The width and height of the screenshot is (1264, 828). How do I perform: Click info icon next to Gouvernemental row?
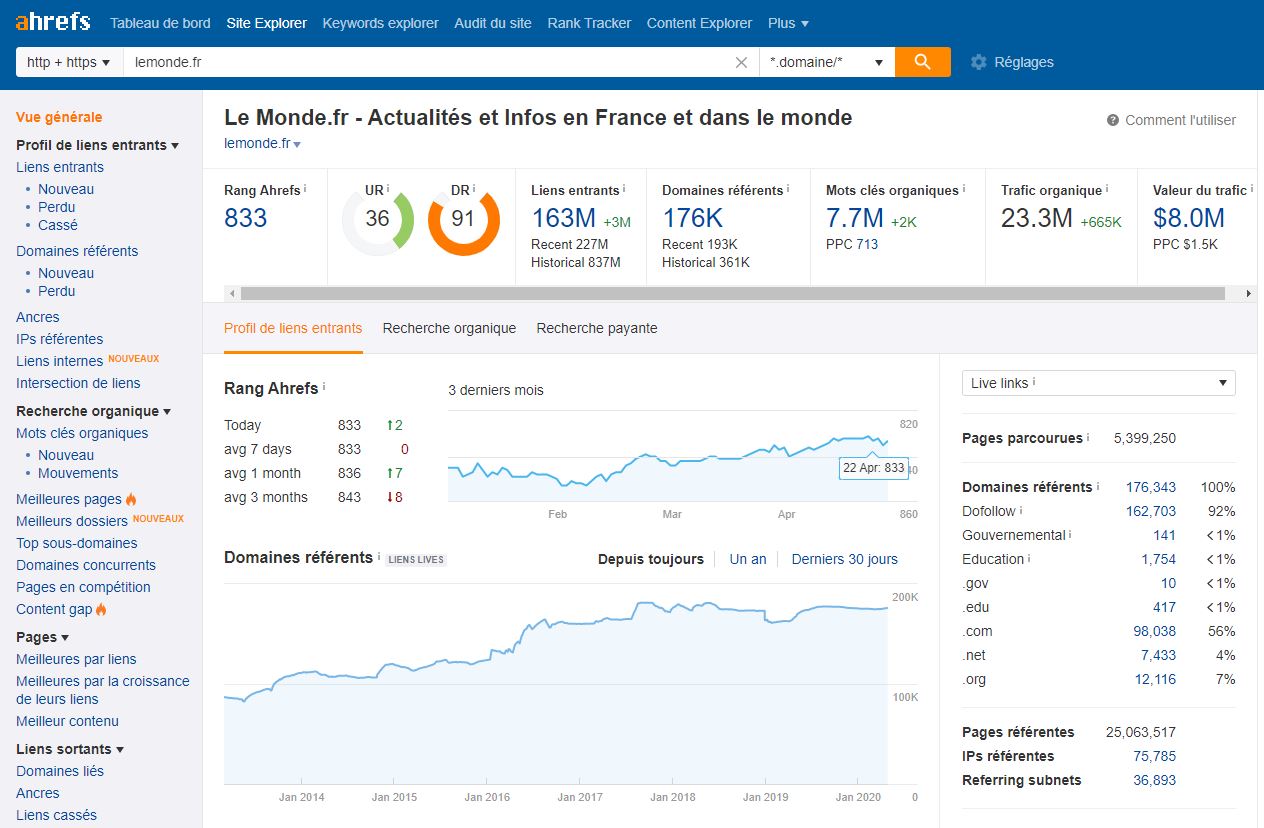coord(1071,535)
